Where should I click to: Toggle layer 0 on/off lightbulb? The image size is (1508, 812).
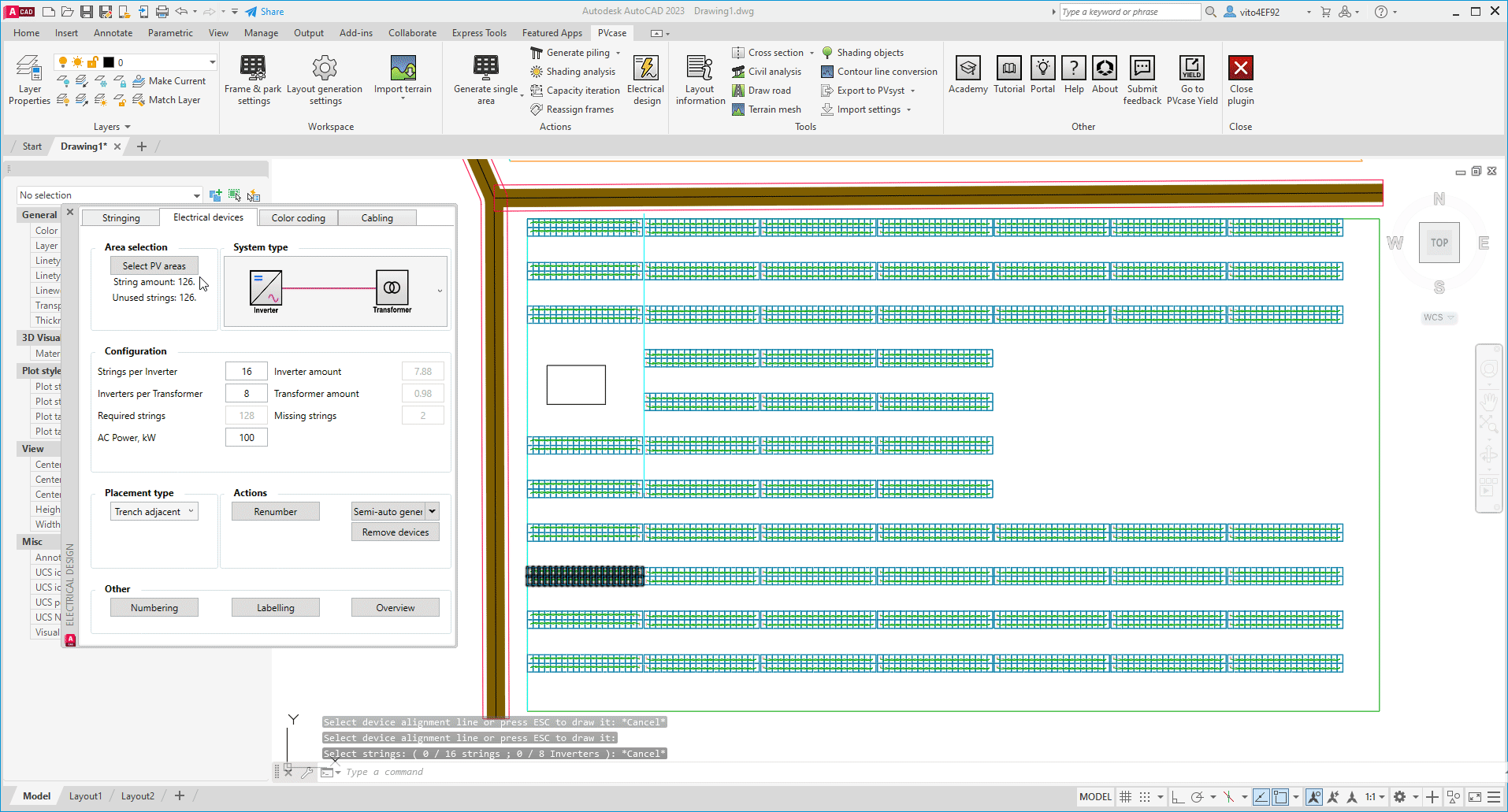pyautogui.click(x=63, y=62)
